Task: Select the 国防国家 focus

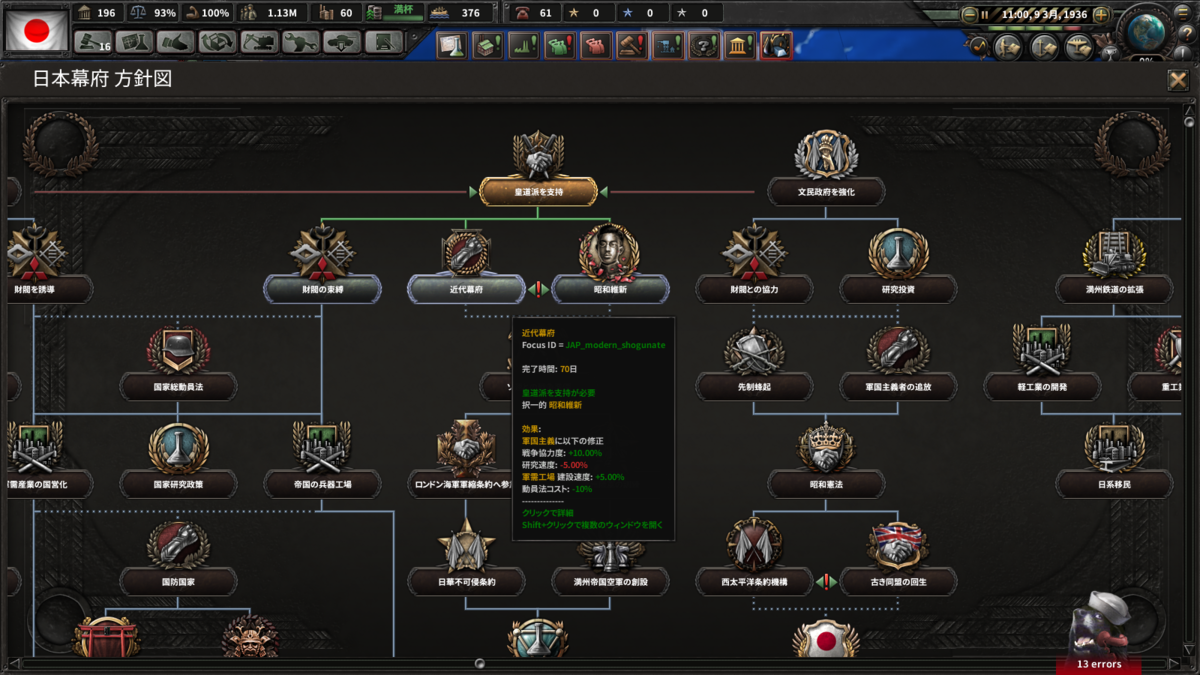Action: (x=178, y=581)
